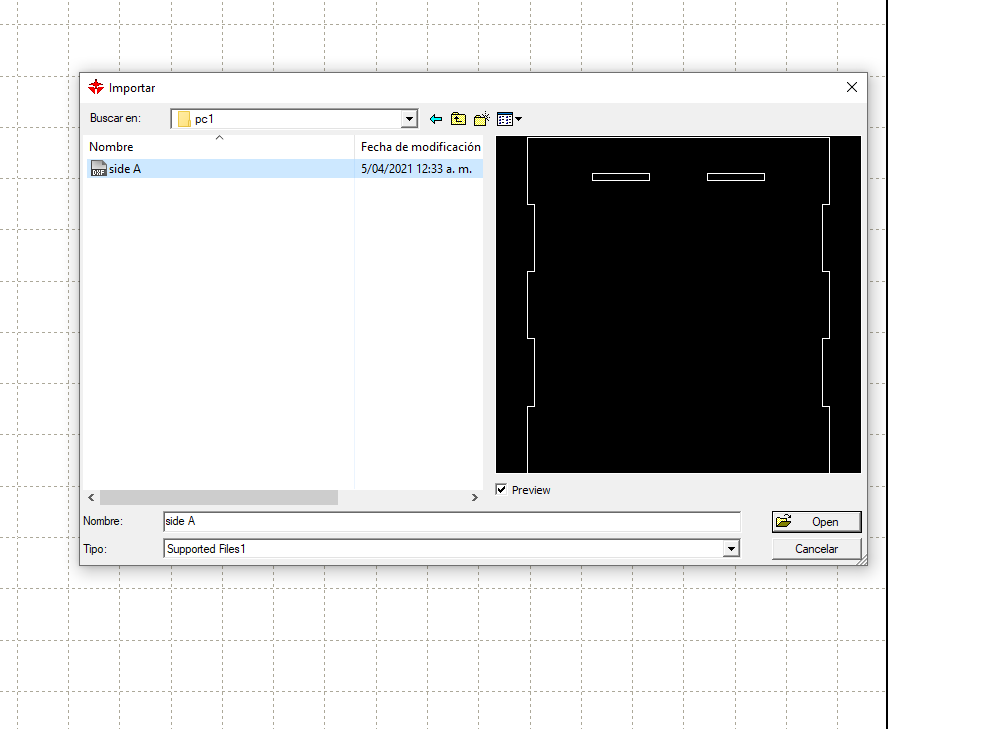Viewport: 996px width, 729px height.
Task: Focus the Nombre file name input field
Action: point(452,521)
